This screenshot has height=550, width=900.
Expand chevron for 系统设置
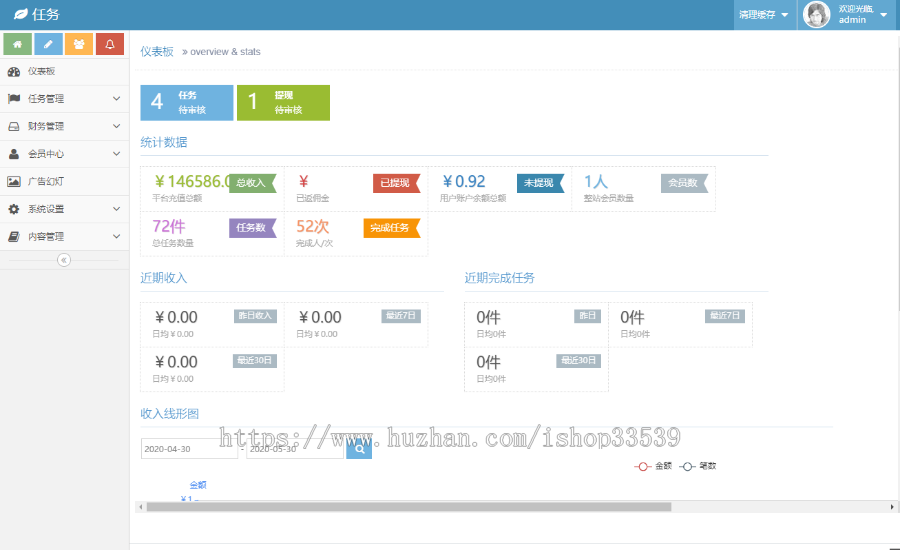(x=117, y=209)
